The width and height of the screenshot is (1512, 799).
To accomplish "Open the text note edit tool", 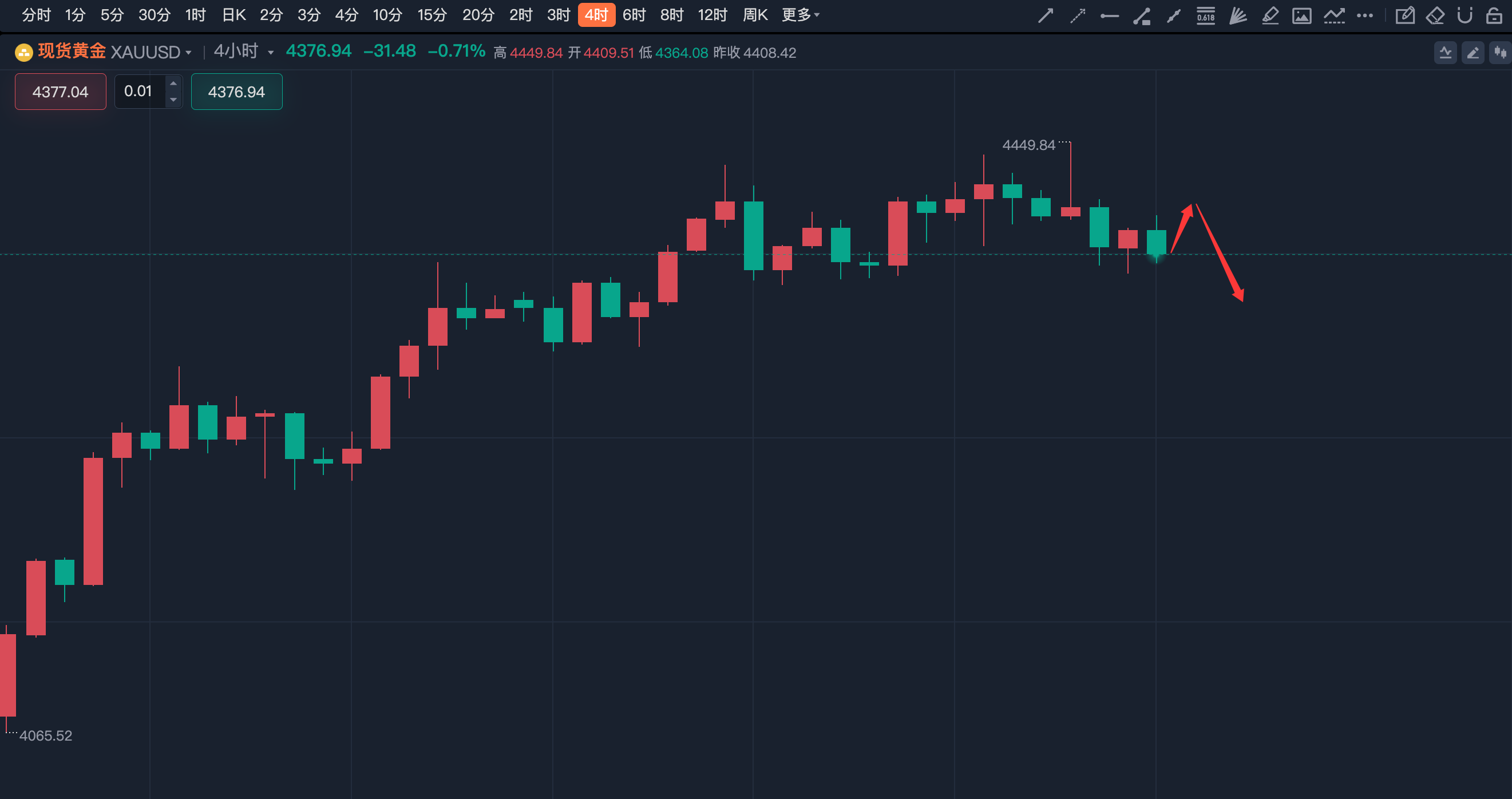I will (x=1404, y=15).
